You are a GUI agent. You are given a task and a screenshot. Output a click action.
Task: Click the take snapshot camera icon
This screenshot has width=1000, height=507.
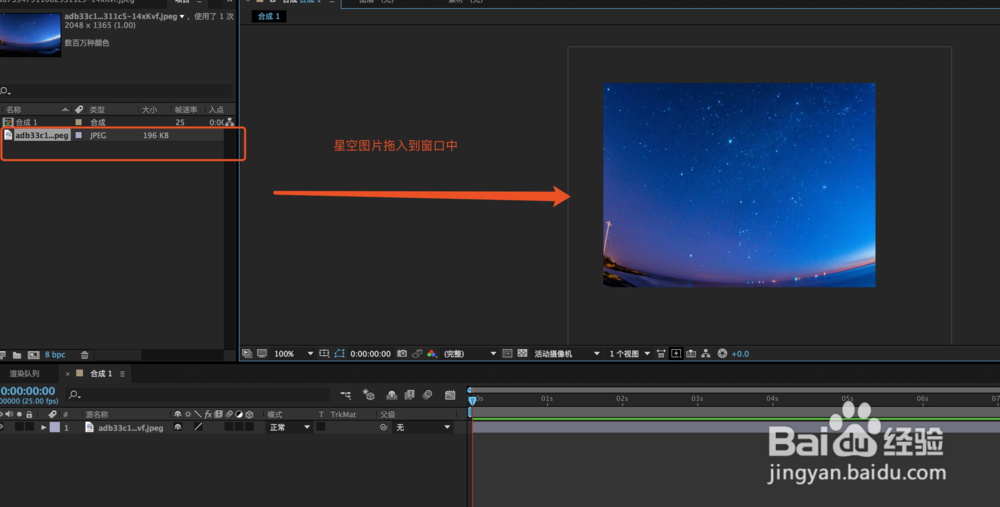[402, 353]
